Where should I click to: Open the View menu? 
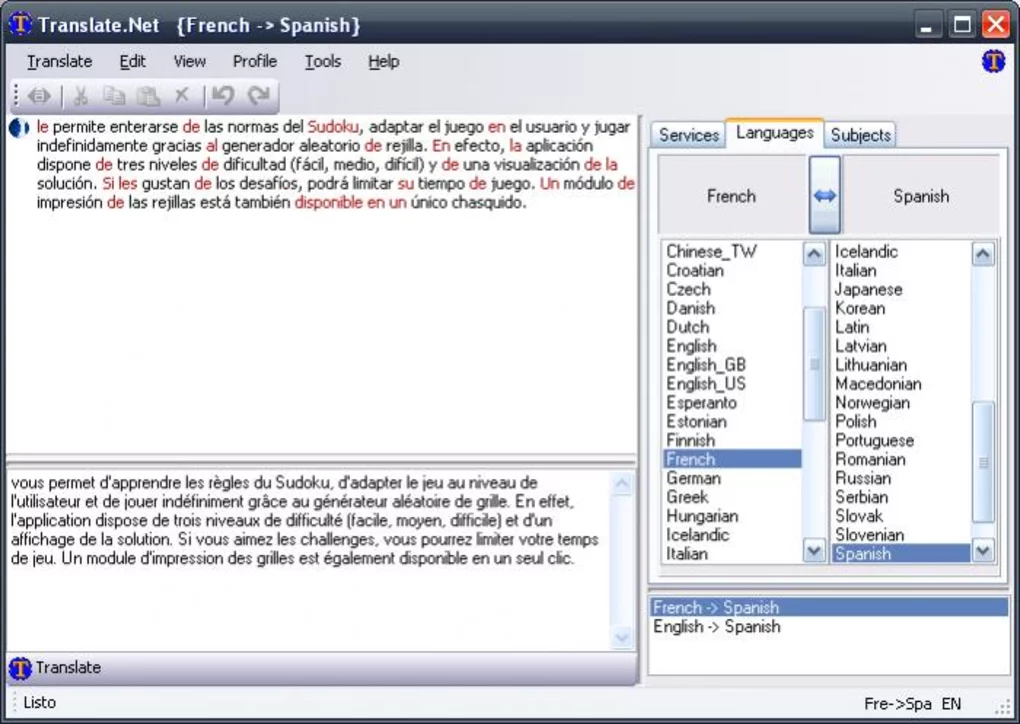click(189, 61)
